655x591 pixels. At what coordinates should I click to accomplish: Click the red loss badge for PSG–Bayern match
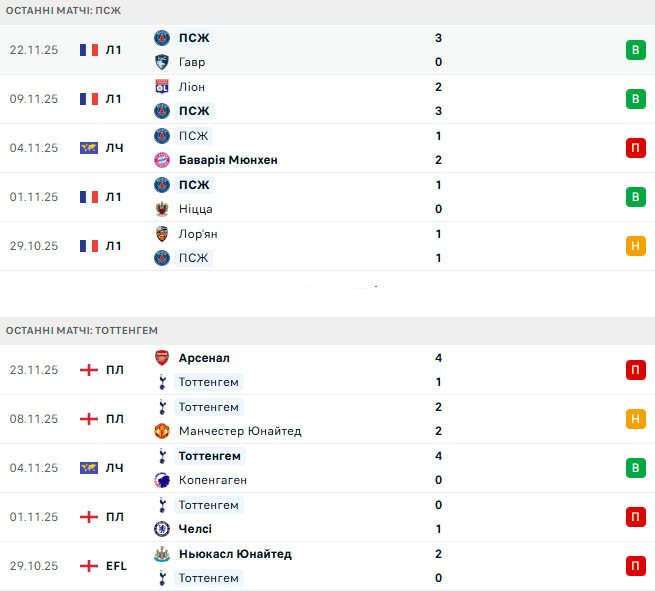(635, 148)
